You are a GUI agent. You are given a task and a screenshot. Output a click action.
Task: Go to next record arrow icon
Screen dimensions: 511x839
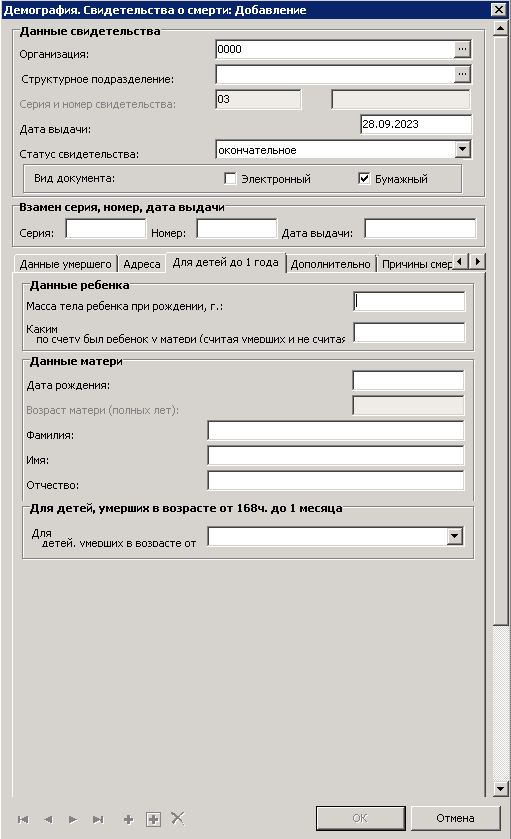click(73, 819)
